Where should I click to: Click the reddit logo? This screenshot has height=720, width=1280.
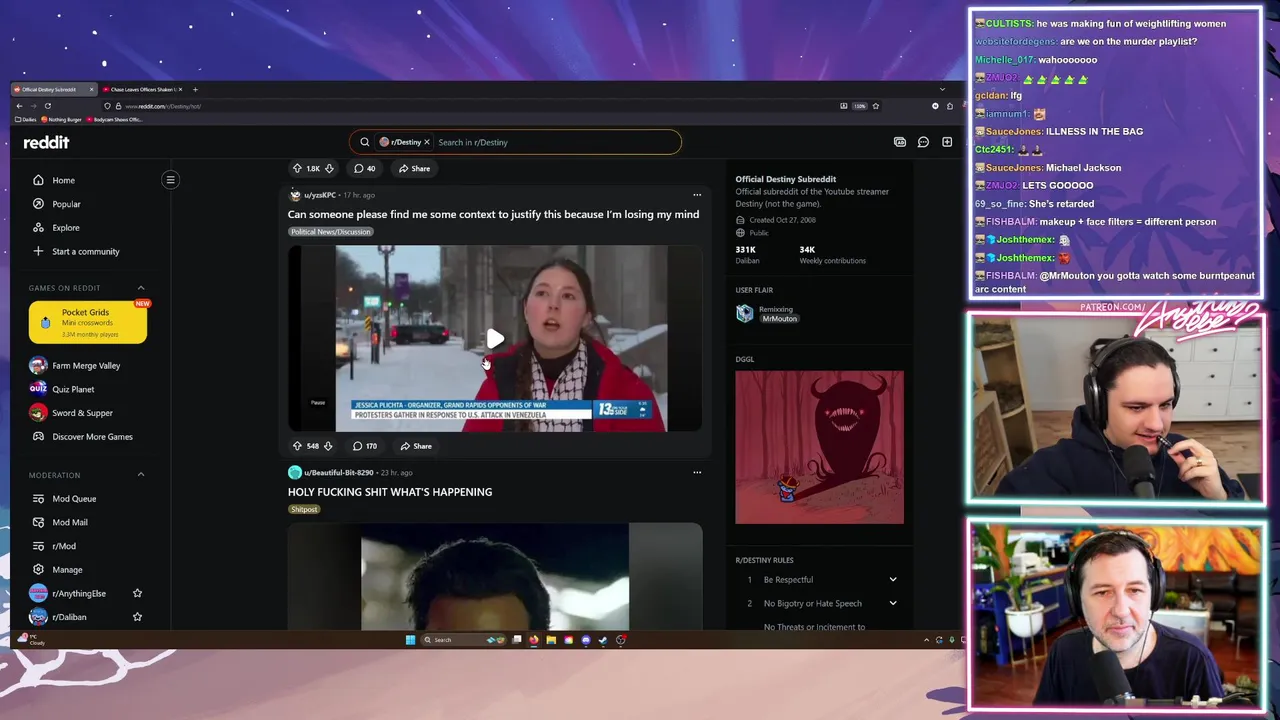pos(46,142)
